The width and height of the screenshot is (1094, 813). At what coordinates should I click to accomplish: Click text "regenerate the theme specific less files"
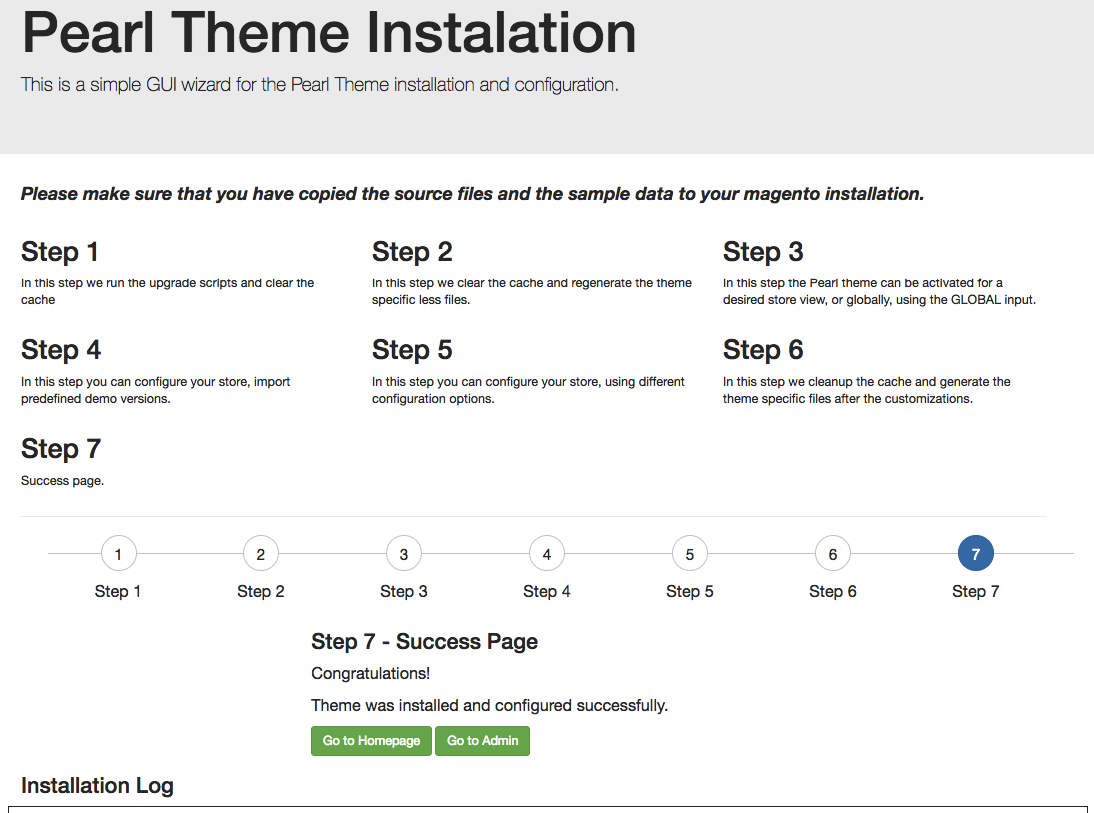532,292
